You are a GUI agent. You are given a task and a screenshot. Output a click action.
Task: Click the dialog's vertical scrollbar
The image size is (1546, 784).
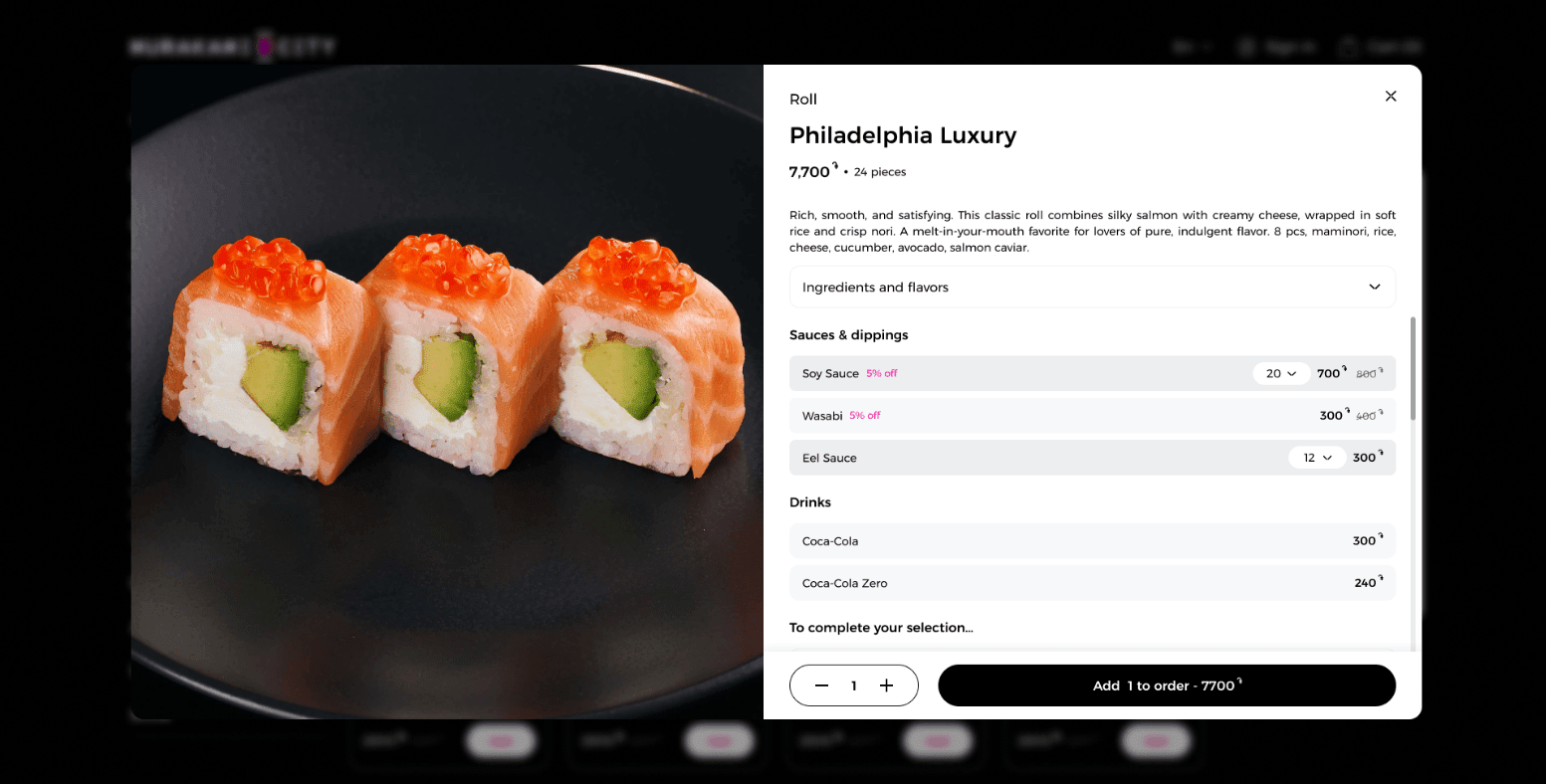pos(1413,368)
